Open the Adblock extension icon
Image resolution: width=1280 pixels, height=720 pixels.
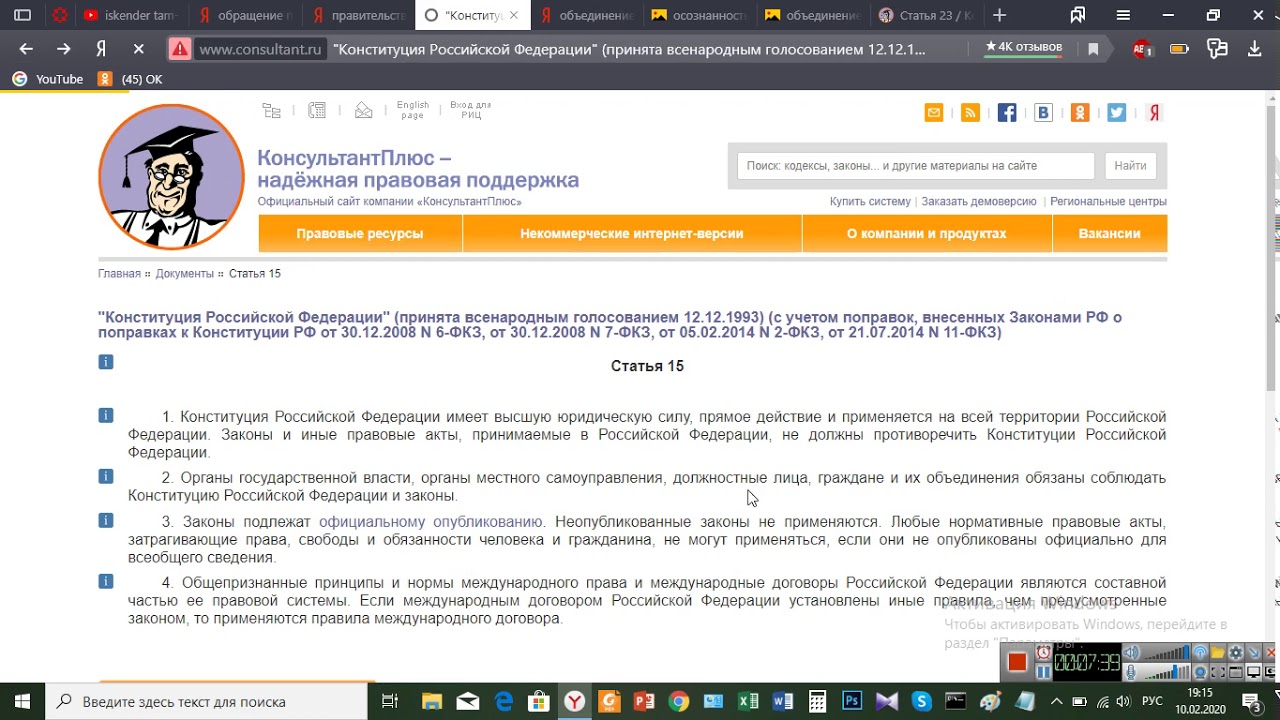point(1141,49)
